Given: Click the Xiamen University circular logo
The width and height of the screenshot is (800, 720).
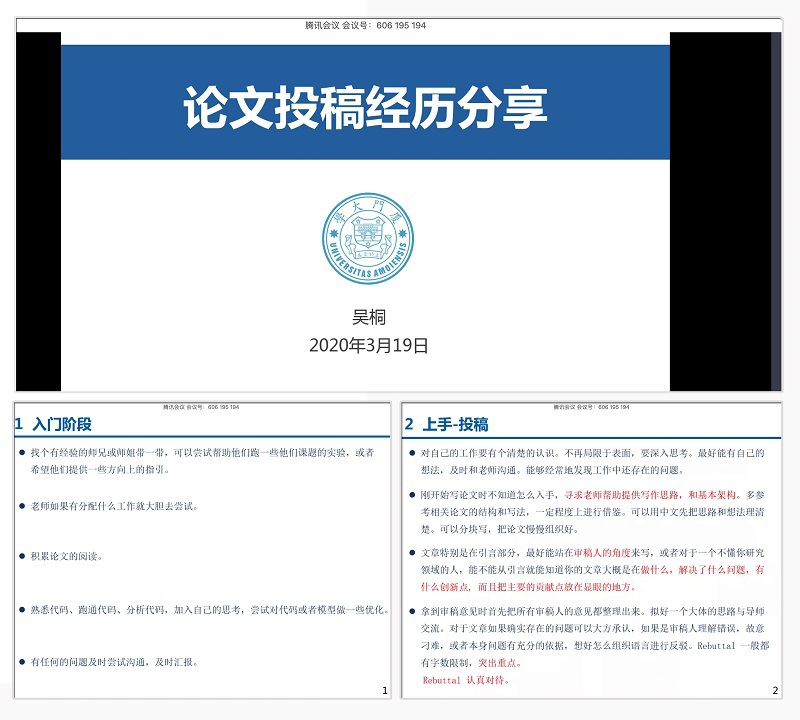Looking at the screenshot, I should coord(365,240).
